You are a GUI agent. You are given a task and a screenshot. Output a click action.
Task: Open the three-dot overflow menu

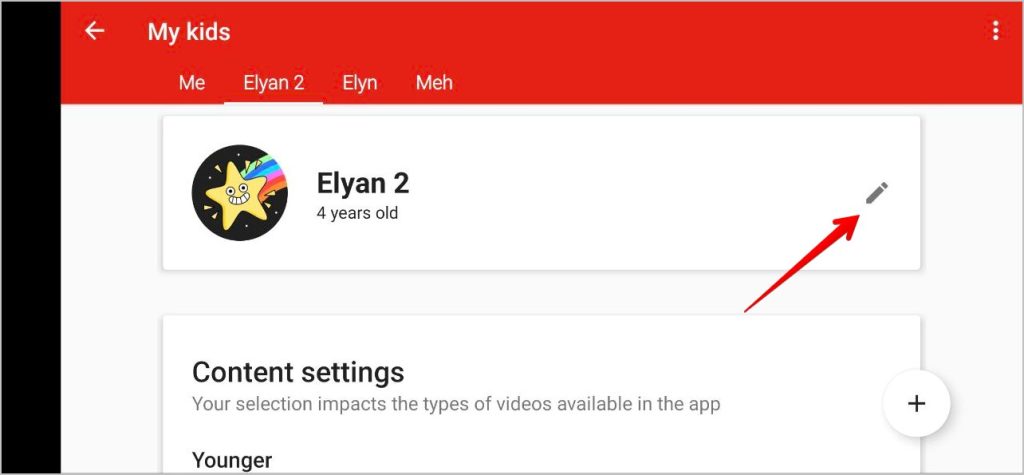coord(995,31)
